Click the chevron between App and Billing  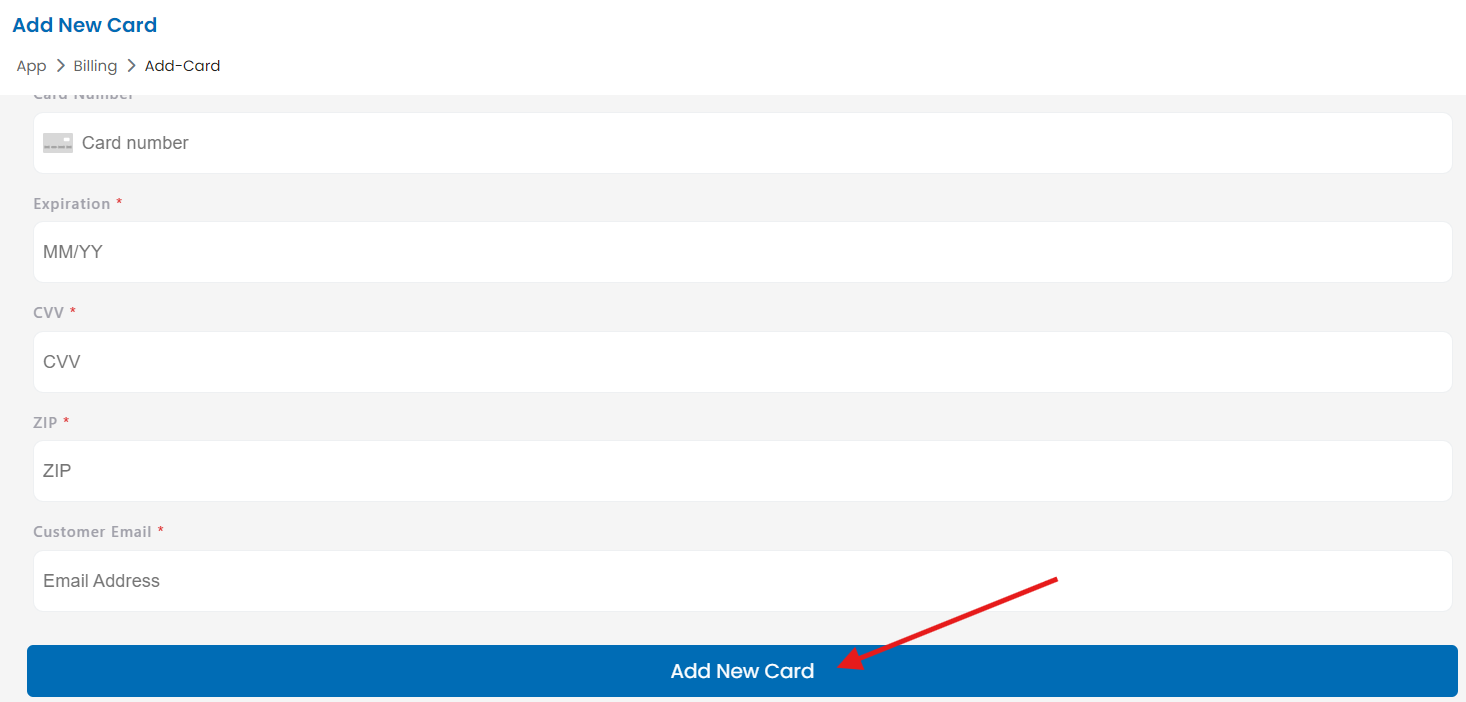[60, 66]
